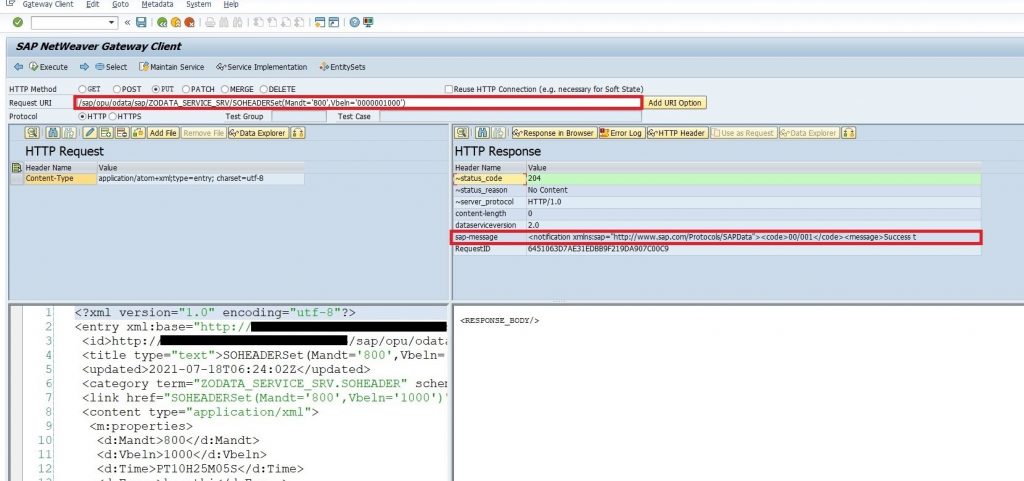The width and height of the screenshot is (1024, 481).
Task: Click the Add URI Option button
Action: tap(675, 103)
